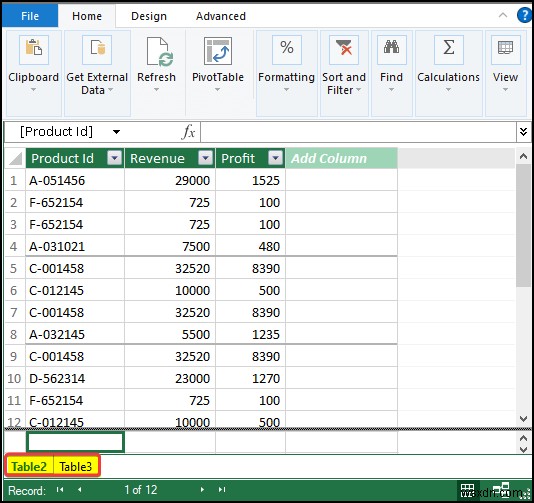Go to previous record in navigator
The image size is (534, 503).
coord(79,489)
